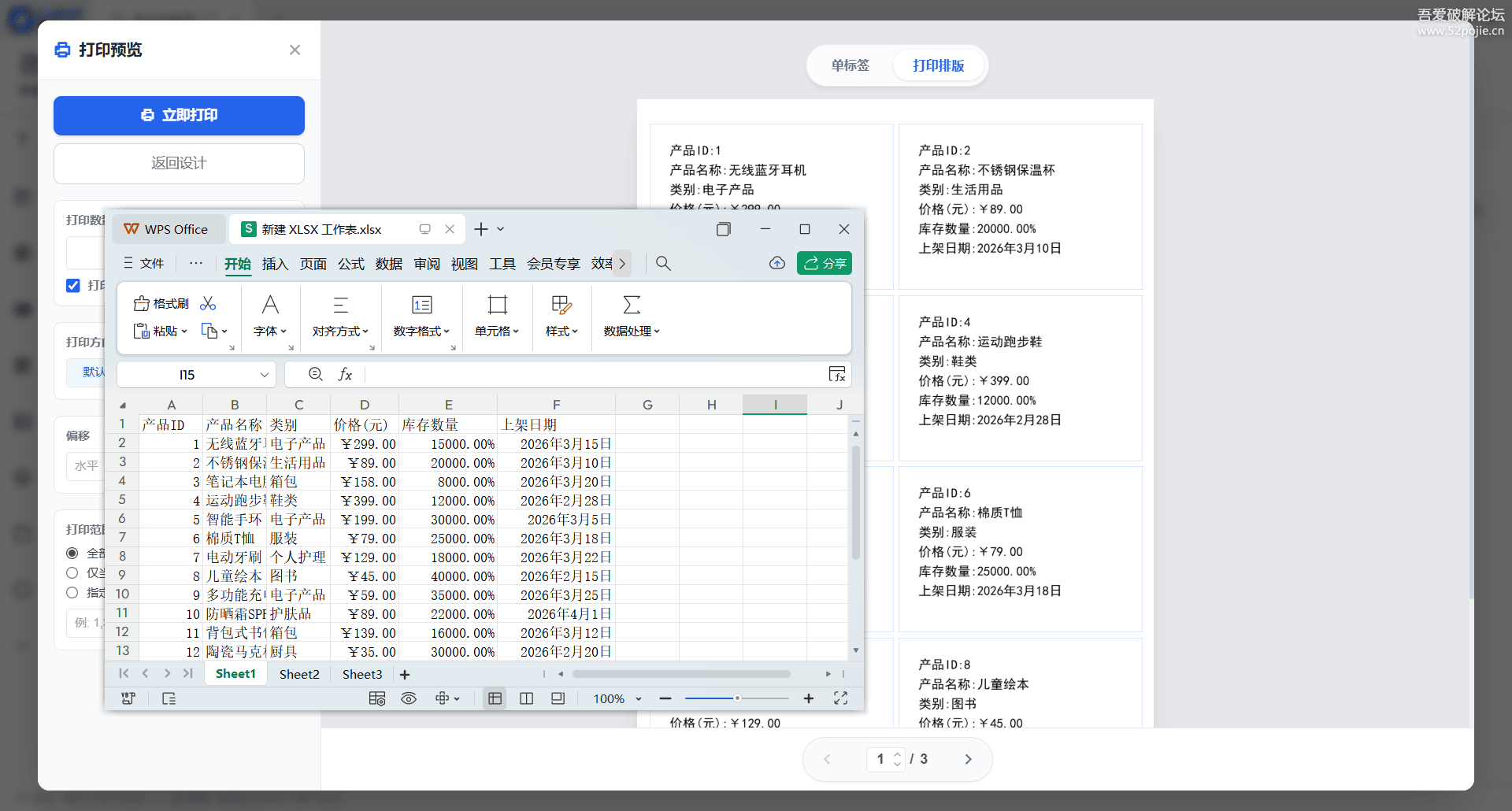Open the number format (数字格式) dropdown
Viewport: 1512px width, 811px height.
pos(421,331)
